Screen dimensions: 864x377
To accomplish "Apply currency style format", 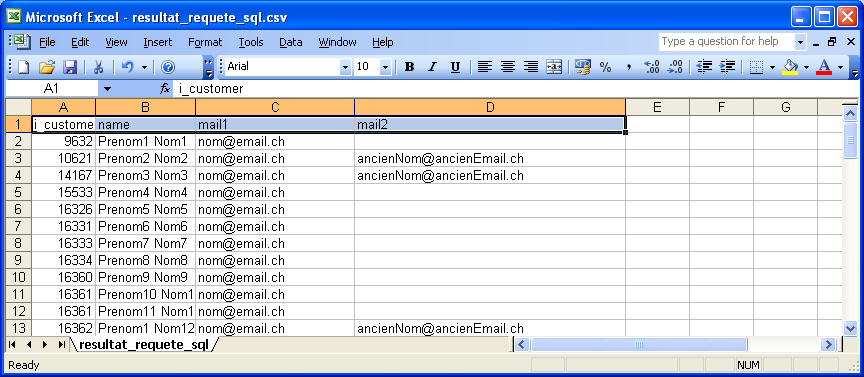I will point(582,67).
